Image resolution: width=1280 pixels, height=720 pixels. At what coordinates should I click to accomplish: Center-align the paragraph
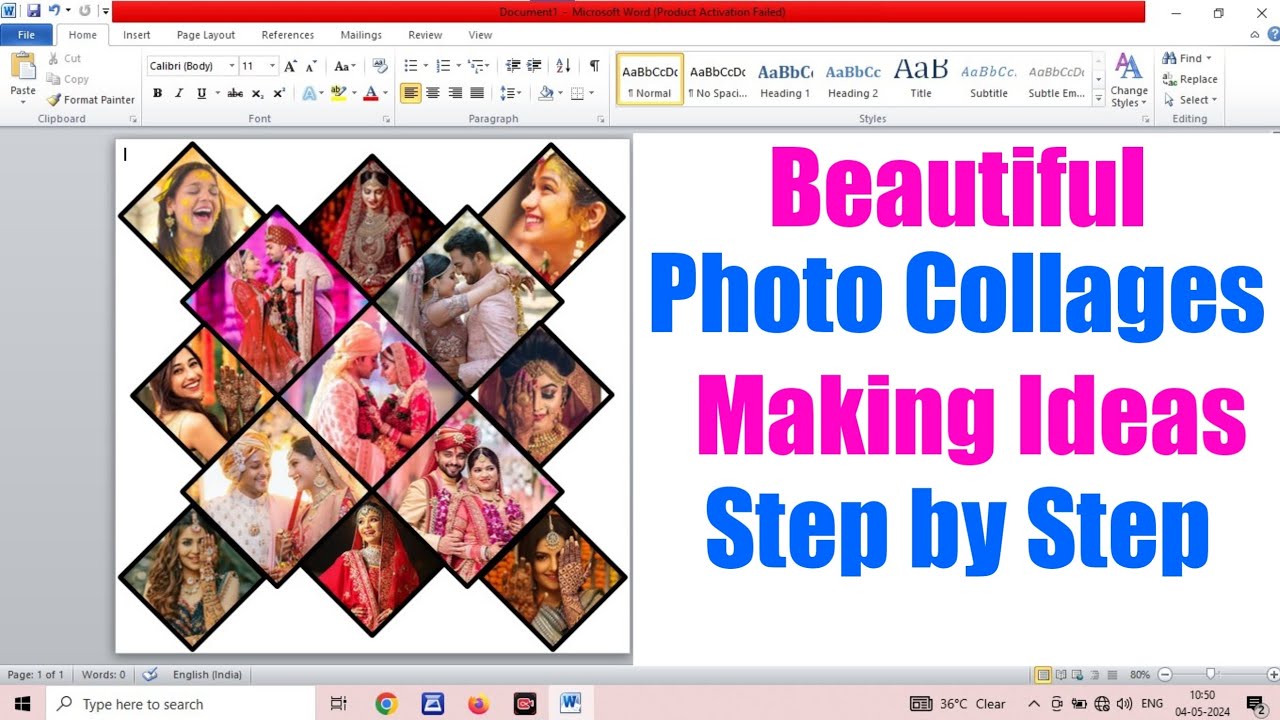pos(433,93)
